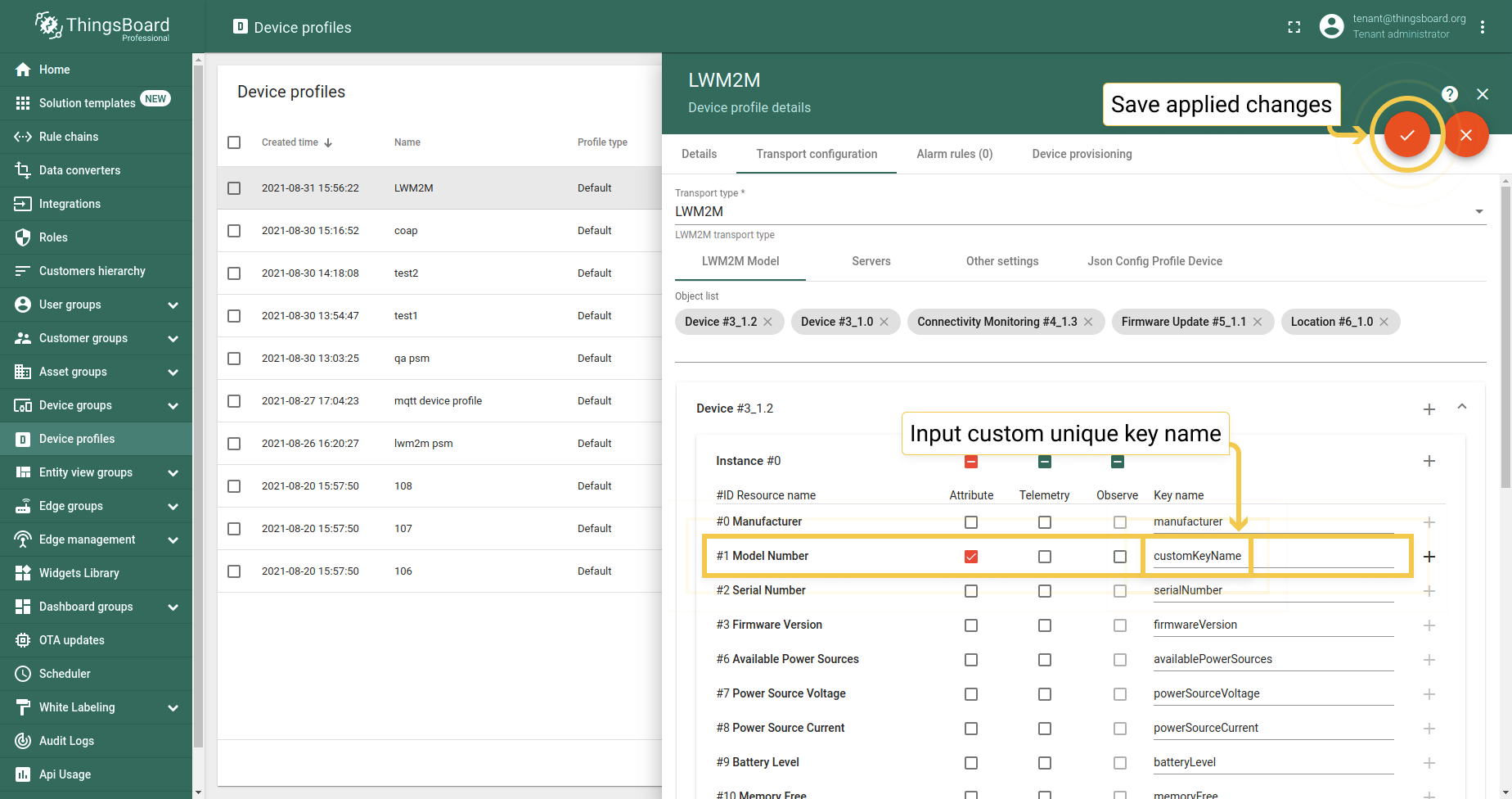The height and width of the screenshot is (799, 1512).
Task: Open Json Config Profile Device tab
Action: tap(1154, 261)
